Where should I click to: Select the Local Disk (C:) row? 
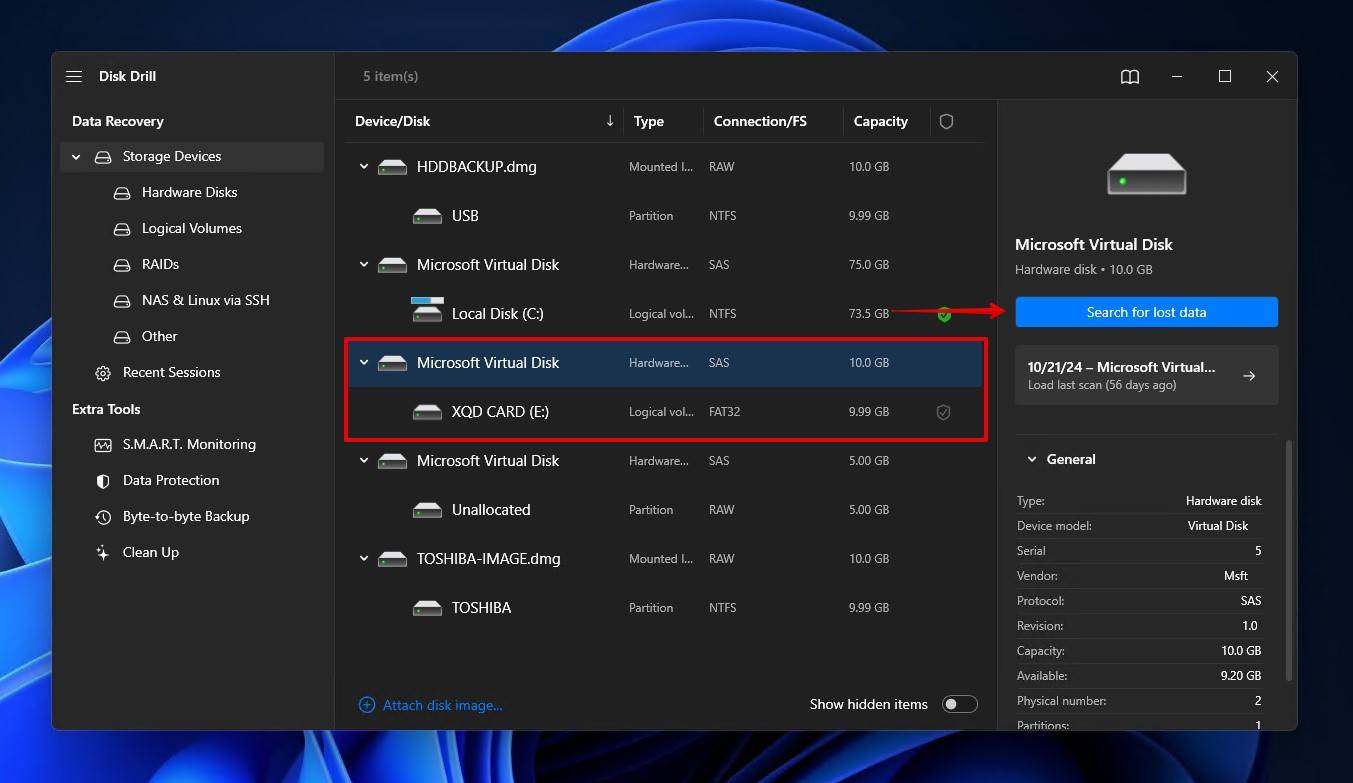(664, 314)
